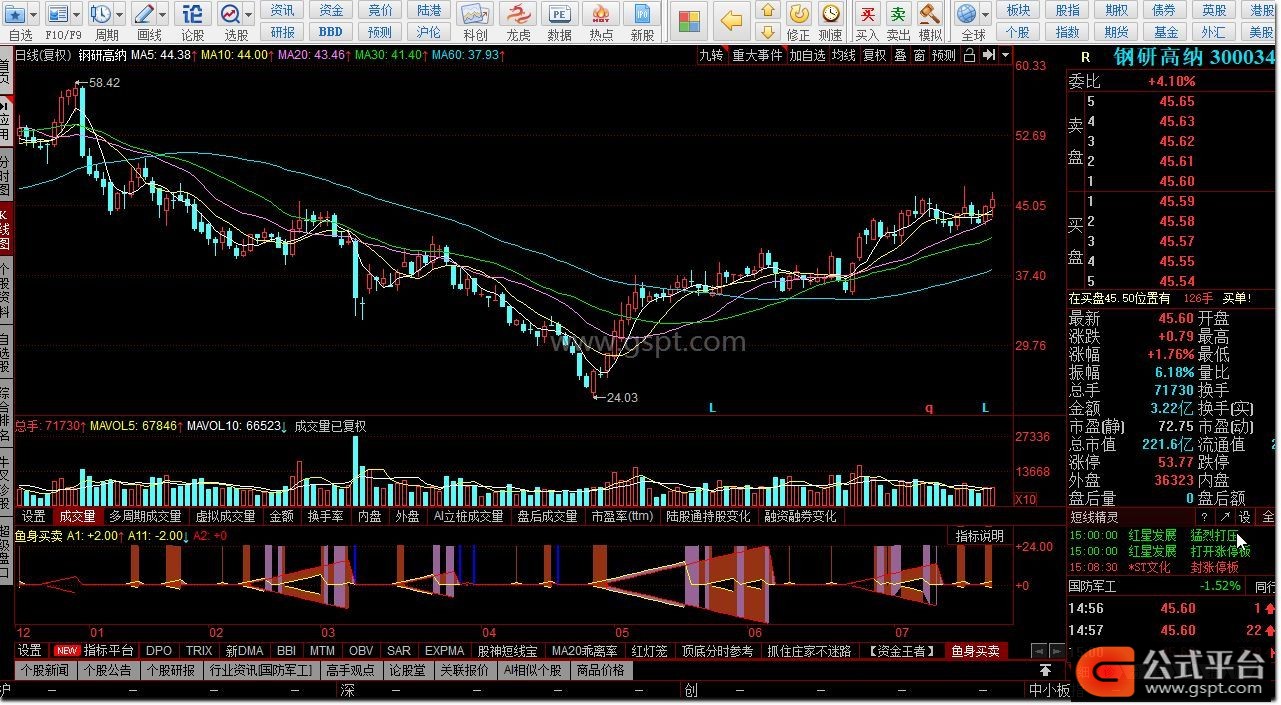Open the 选股 stock screener icon

231,15
